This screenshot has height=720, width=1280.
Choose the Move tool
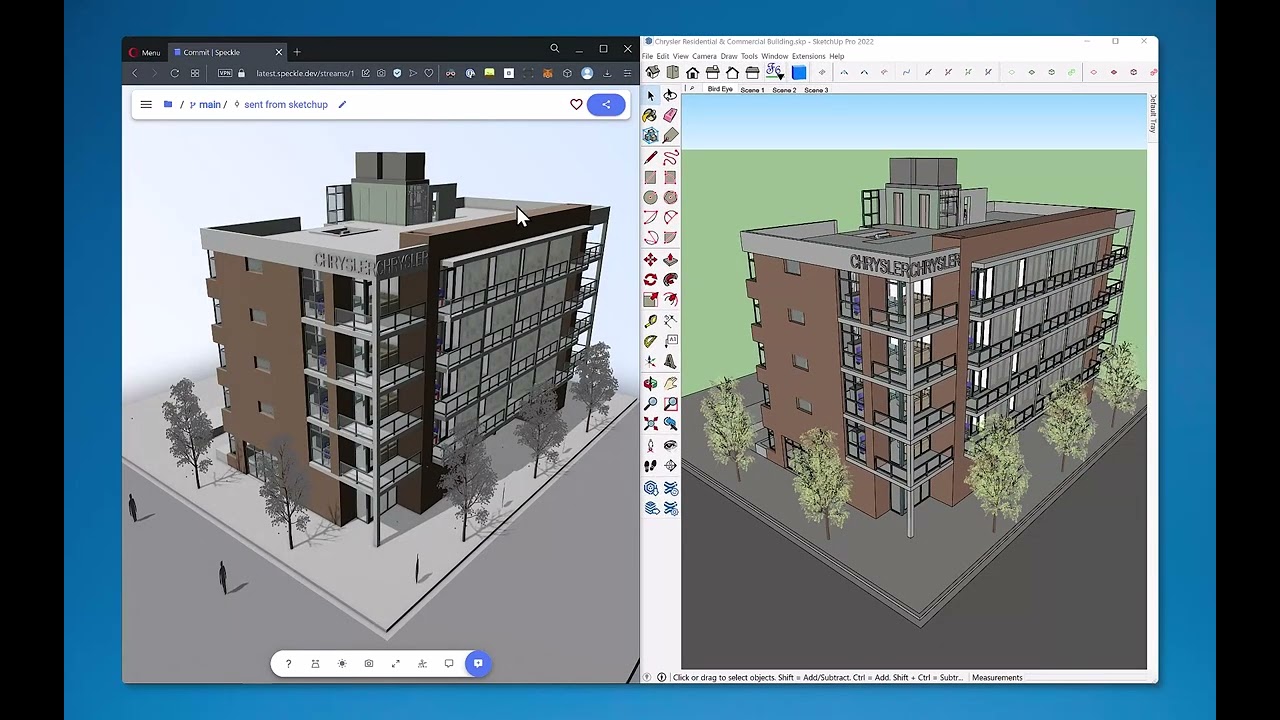click(651, 260)
